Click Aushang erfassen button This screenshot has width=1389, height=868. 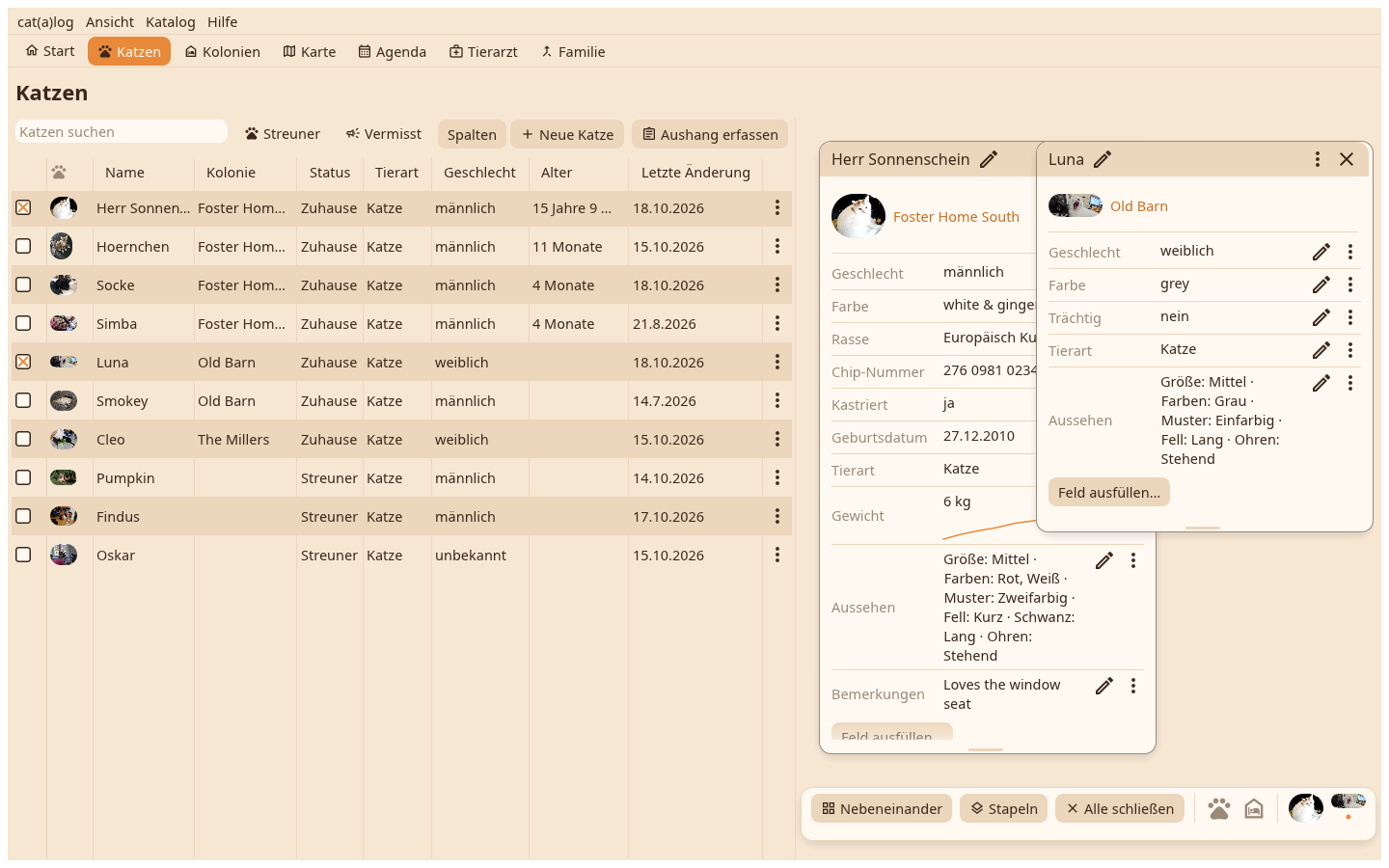[x=710, y=134]
